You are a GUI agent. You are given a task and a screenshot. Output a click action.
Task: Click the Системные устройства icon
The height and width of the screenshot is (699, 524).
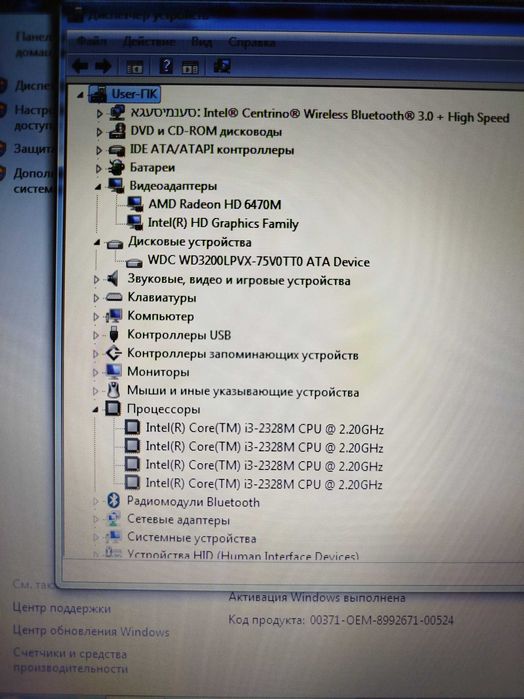[113, 537]
